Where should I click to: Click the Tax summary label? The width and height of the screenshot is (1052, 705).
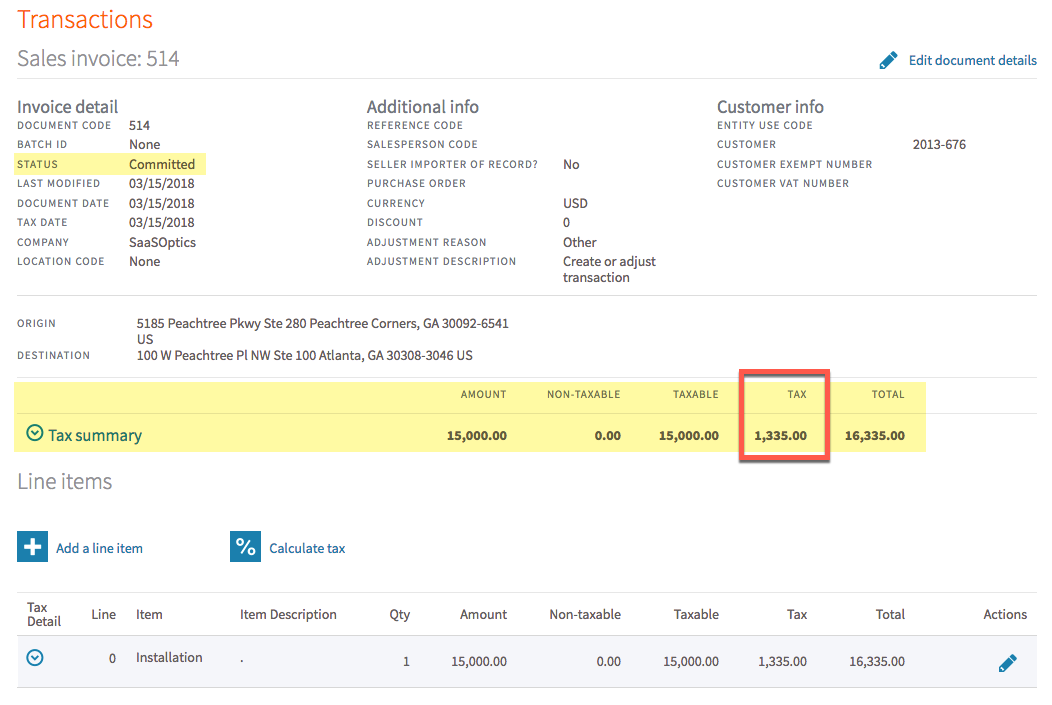point(95,435)
